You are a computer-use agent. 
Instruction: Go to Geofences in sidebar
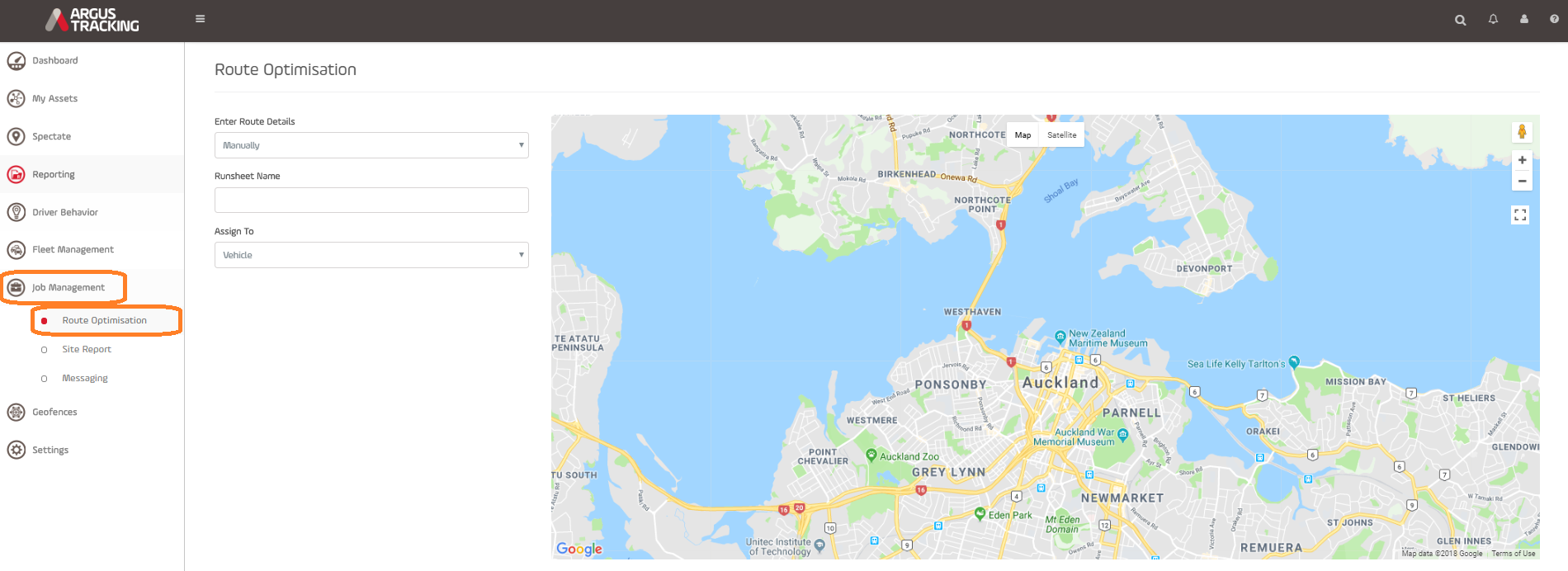point(54,412)
